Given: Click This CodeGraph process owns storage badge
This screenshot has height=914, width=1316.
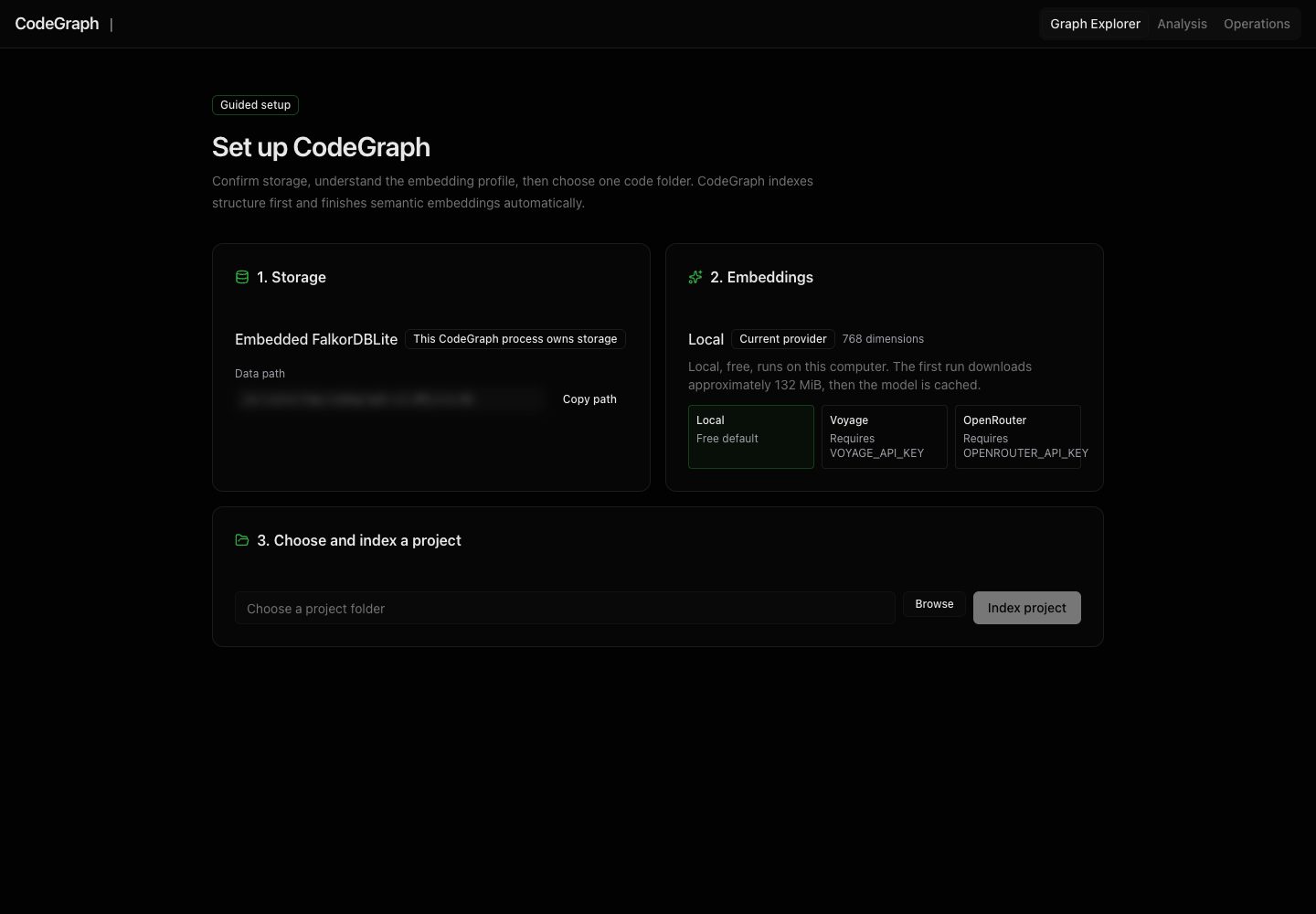Looking at the screenshot, I should (515, 339).
